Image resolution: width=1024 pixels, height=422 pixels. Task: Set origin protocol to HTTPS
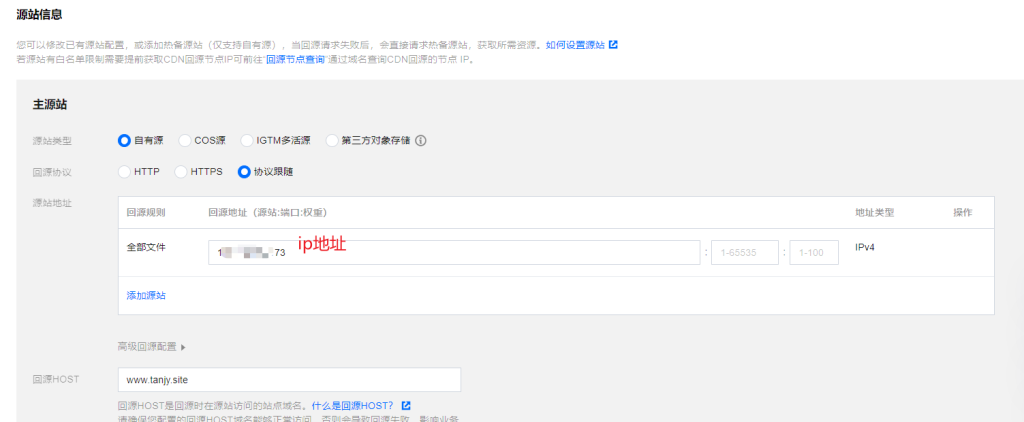point(181,172)
